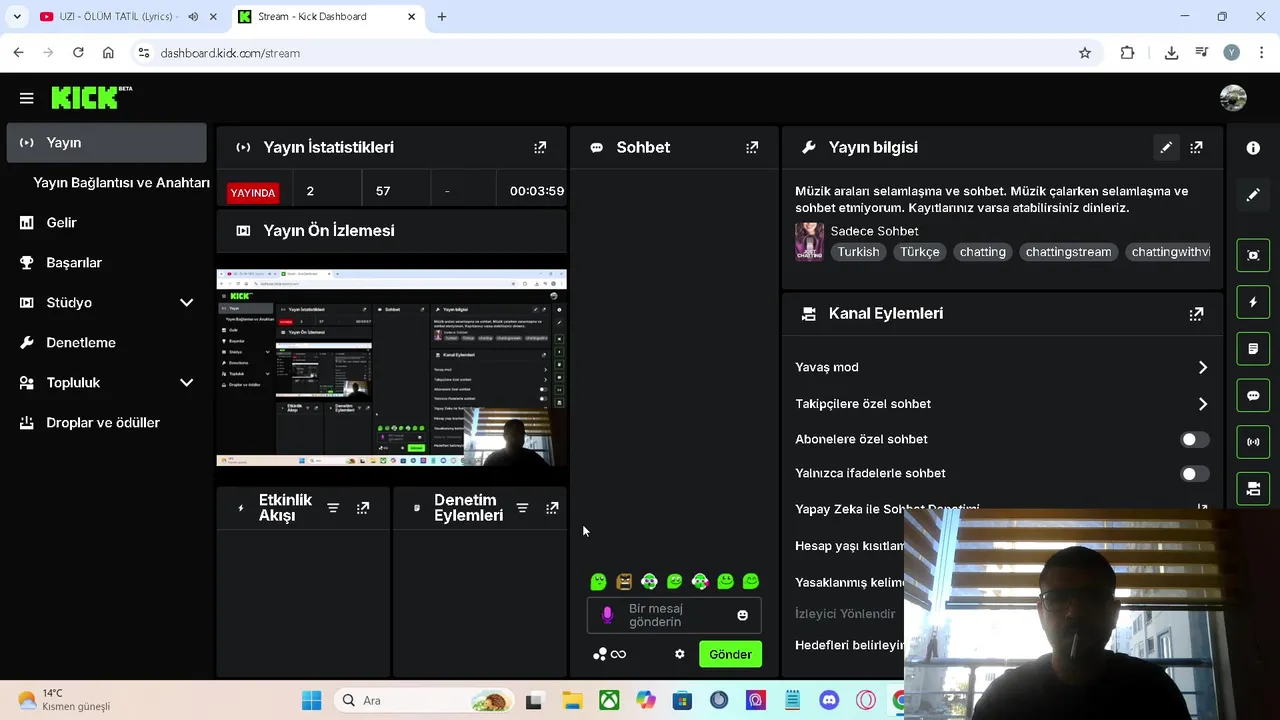This screenshot has width=1280, height=720.
Task: Open the Xbox app in taskbar
Action: 609,700
